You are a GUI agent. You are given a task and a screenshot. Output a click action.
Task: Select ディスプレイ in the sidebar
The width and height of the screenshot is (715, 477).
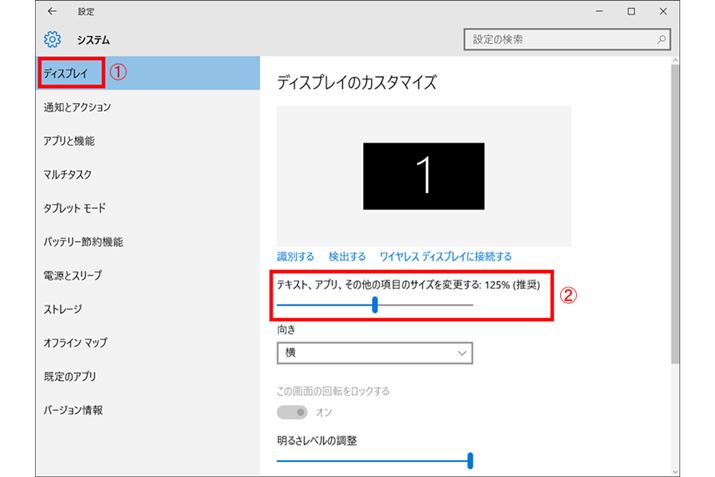148,73
